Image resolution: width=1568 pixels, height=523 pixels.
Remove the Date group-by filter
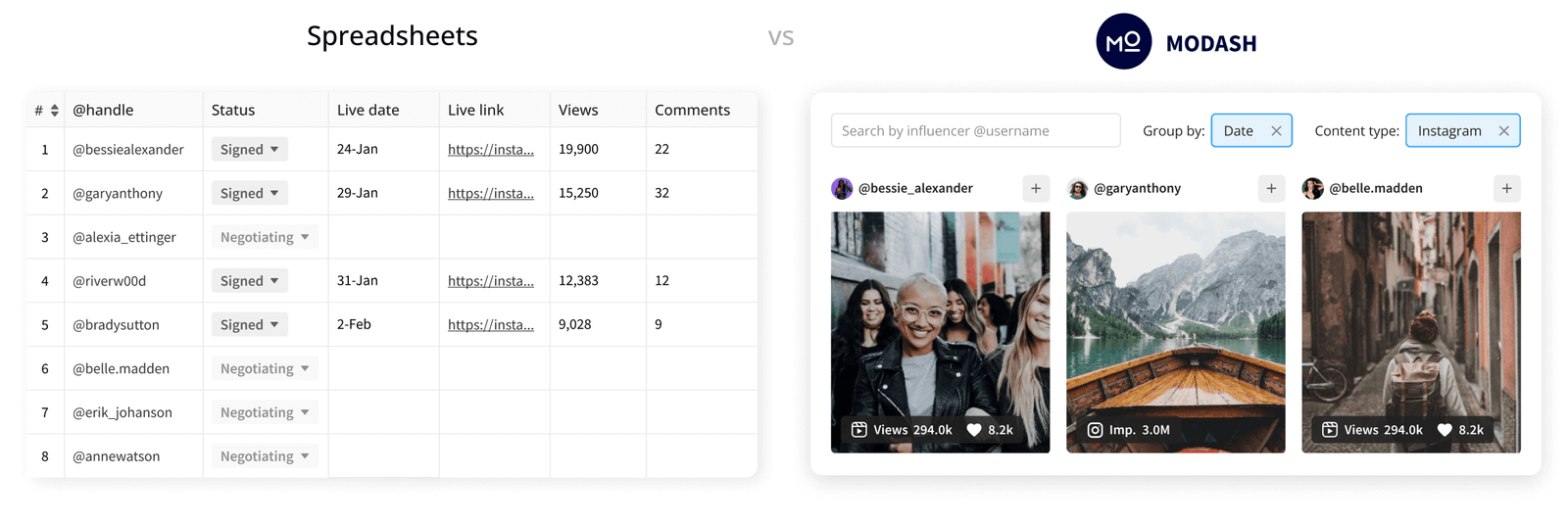pyautogui.click(x=1276, y=131)
